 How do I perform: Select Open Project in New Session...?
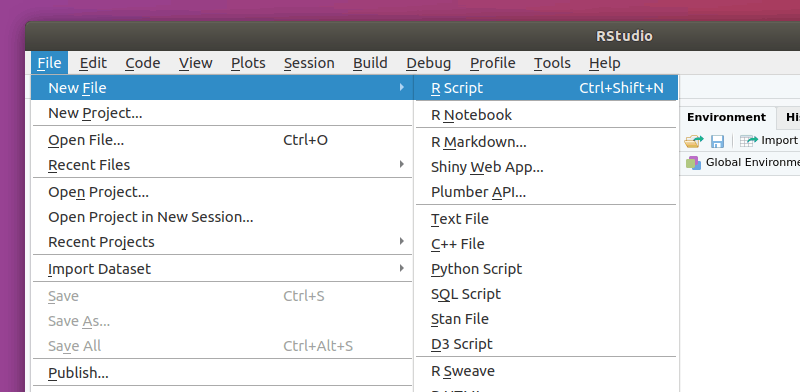[222, 217]
